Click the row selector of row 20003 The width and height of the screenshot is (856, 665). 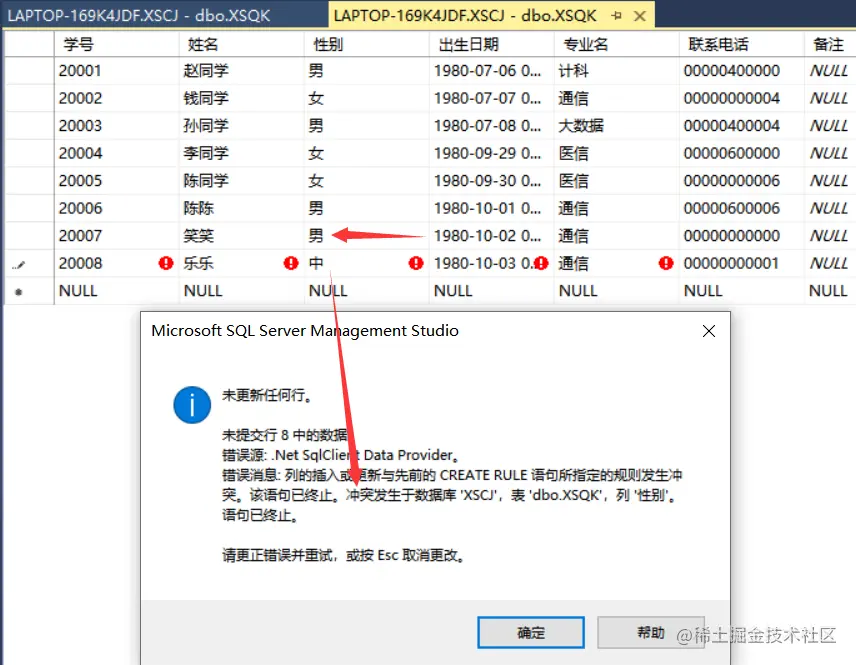tap(29, 126)
